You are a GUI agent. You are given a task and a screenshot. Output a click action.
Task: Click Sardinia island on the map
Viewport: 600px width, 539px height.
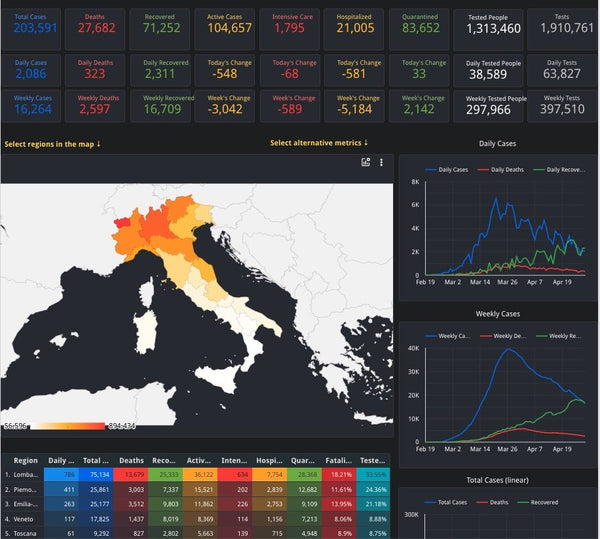tap(146, 332)
